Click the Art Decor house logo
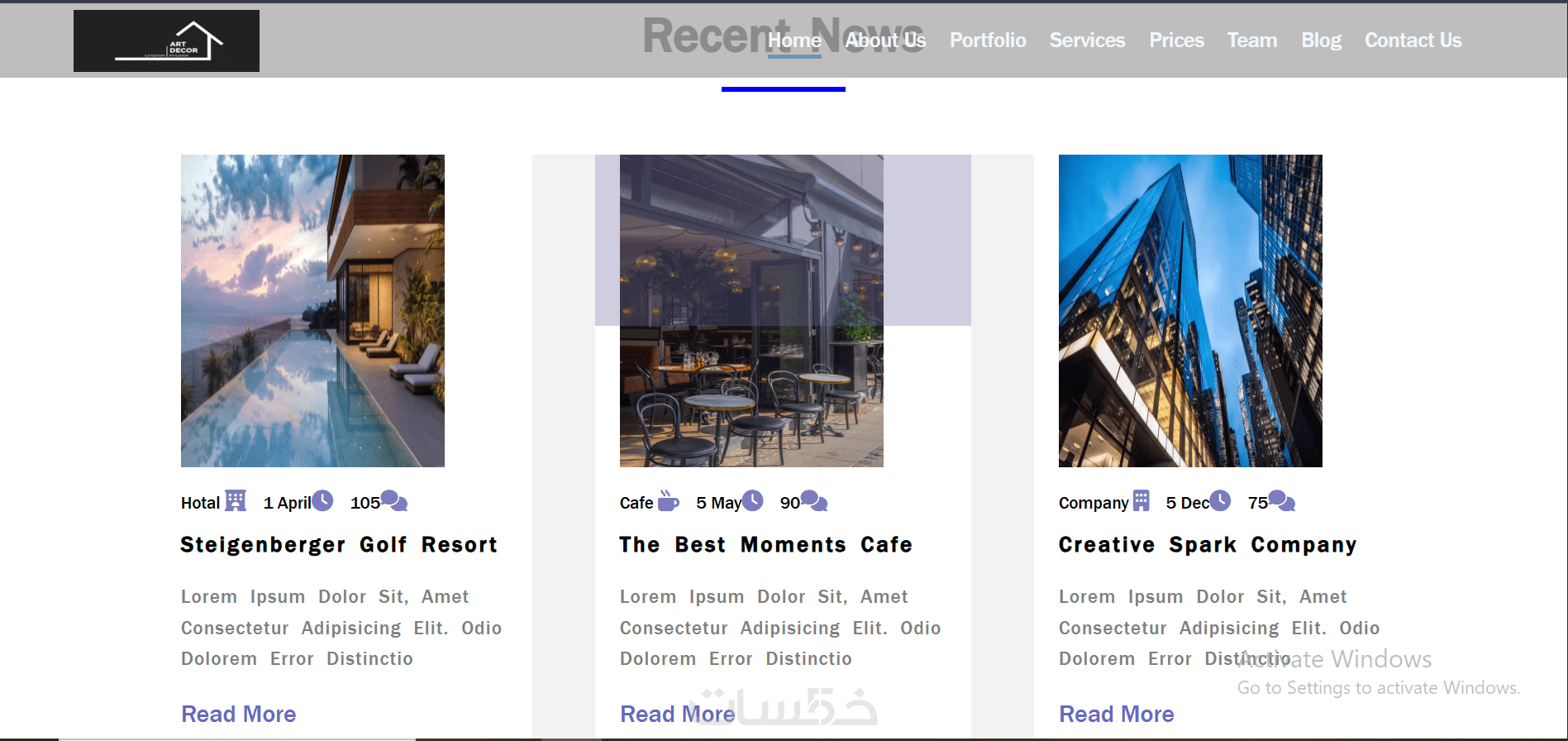The image size is (1568, 741). [x=166, y=41]
